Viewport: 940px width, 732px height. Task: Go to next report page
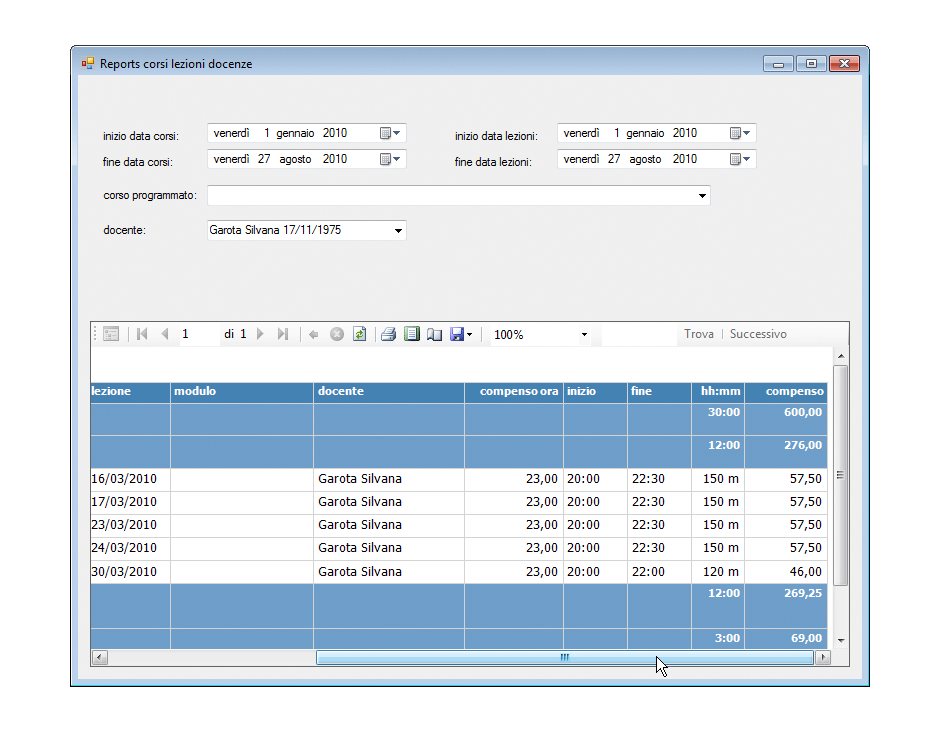coord(260,334)
